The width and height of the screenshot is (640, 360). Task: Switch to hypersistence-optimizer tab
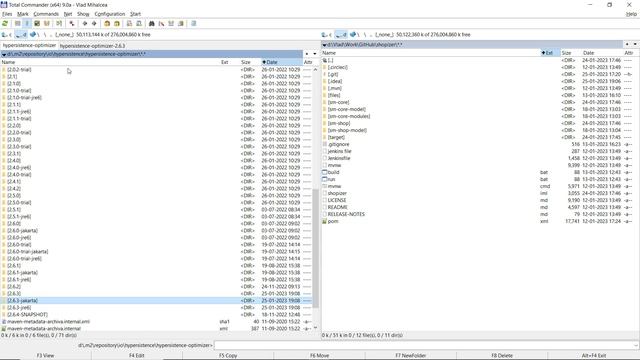point(29,45)
